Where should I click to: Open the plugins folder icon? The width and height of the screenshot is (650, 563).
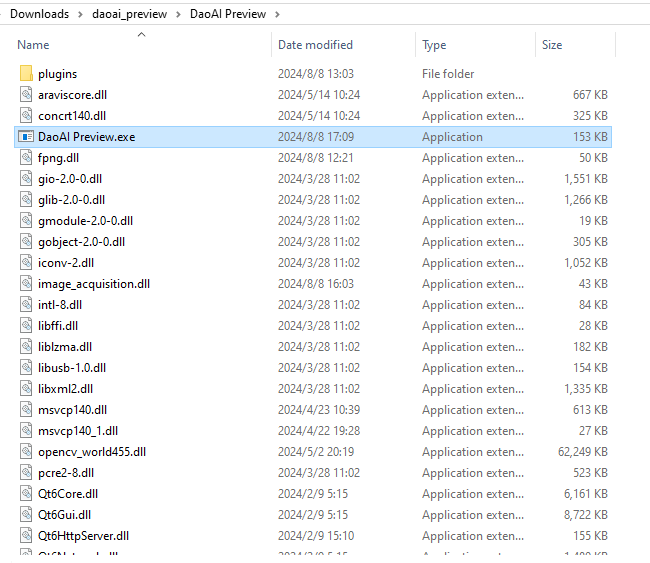coord(26,73)
